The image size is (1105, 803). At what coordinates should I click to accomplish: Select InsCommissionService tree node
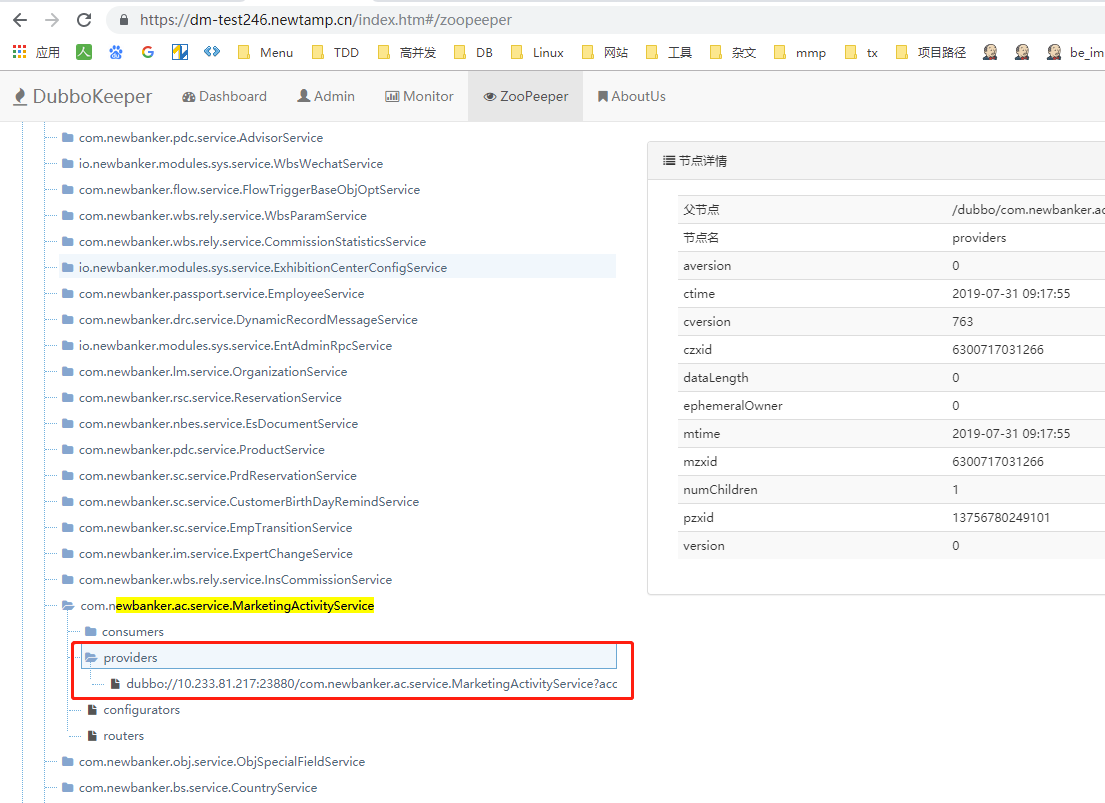(235, 580)
